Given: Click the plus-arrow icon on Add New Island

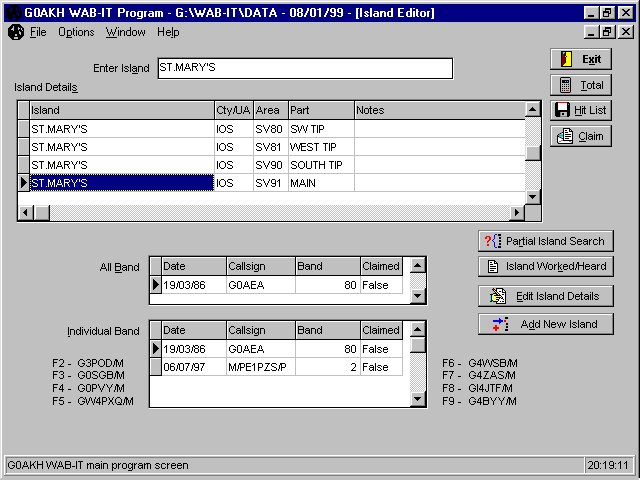Looking at the screenshot, I should (500, 324).
